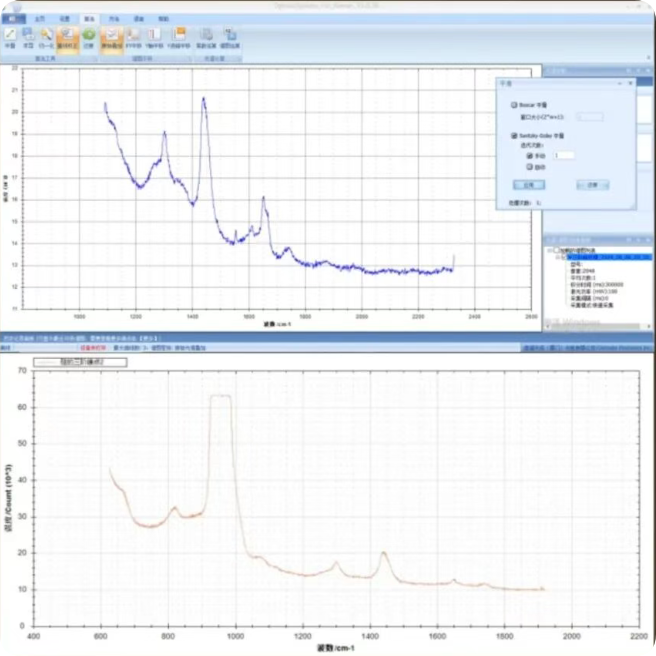Switch to the 主页 ribbon tab
This screenshot has width=656, height=656.
point(40,19)
